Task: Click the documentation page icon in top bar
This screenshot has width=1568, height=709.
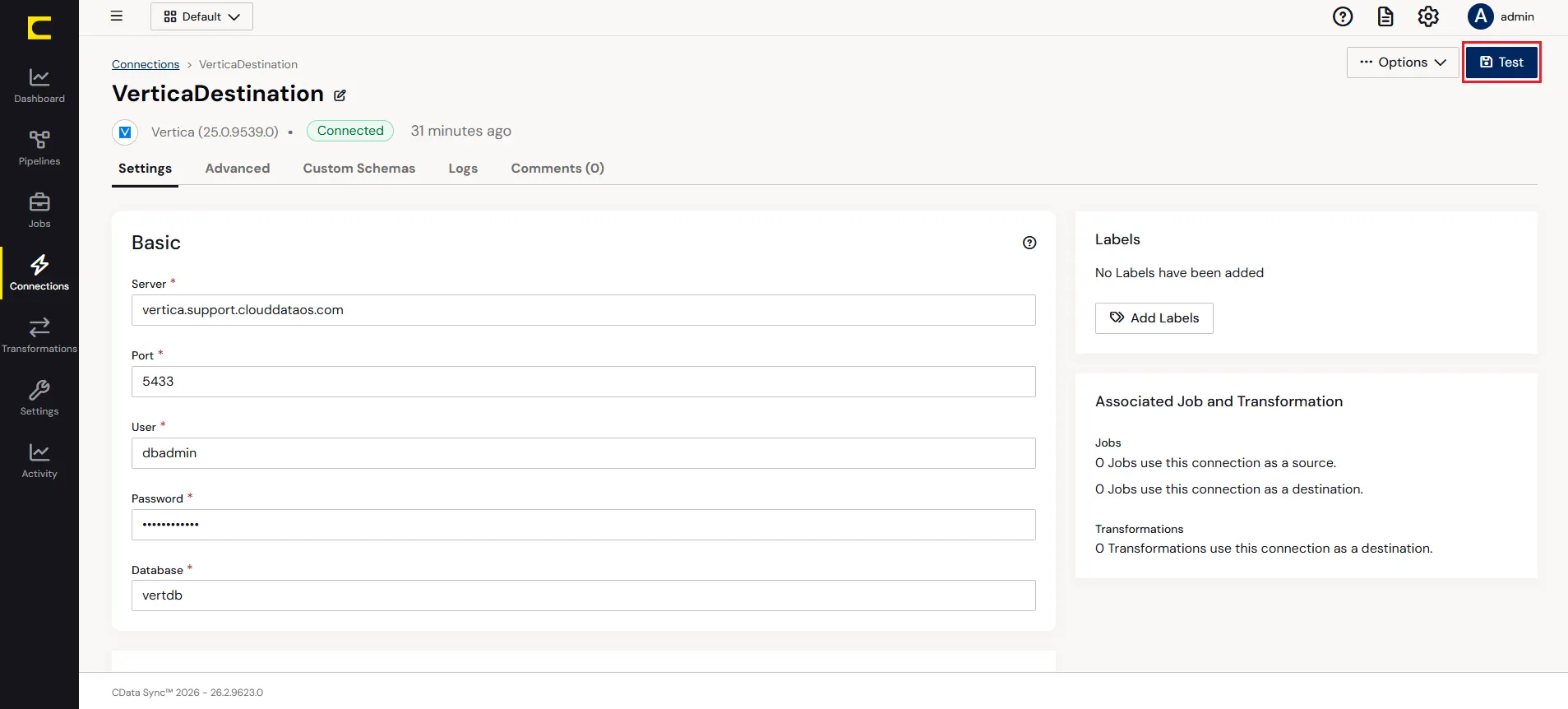Action: point(1385,16)
